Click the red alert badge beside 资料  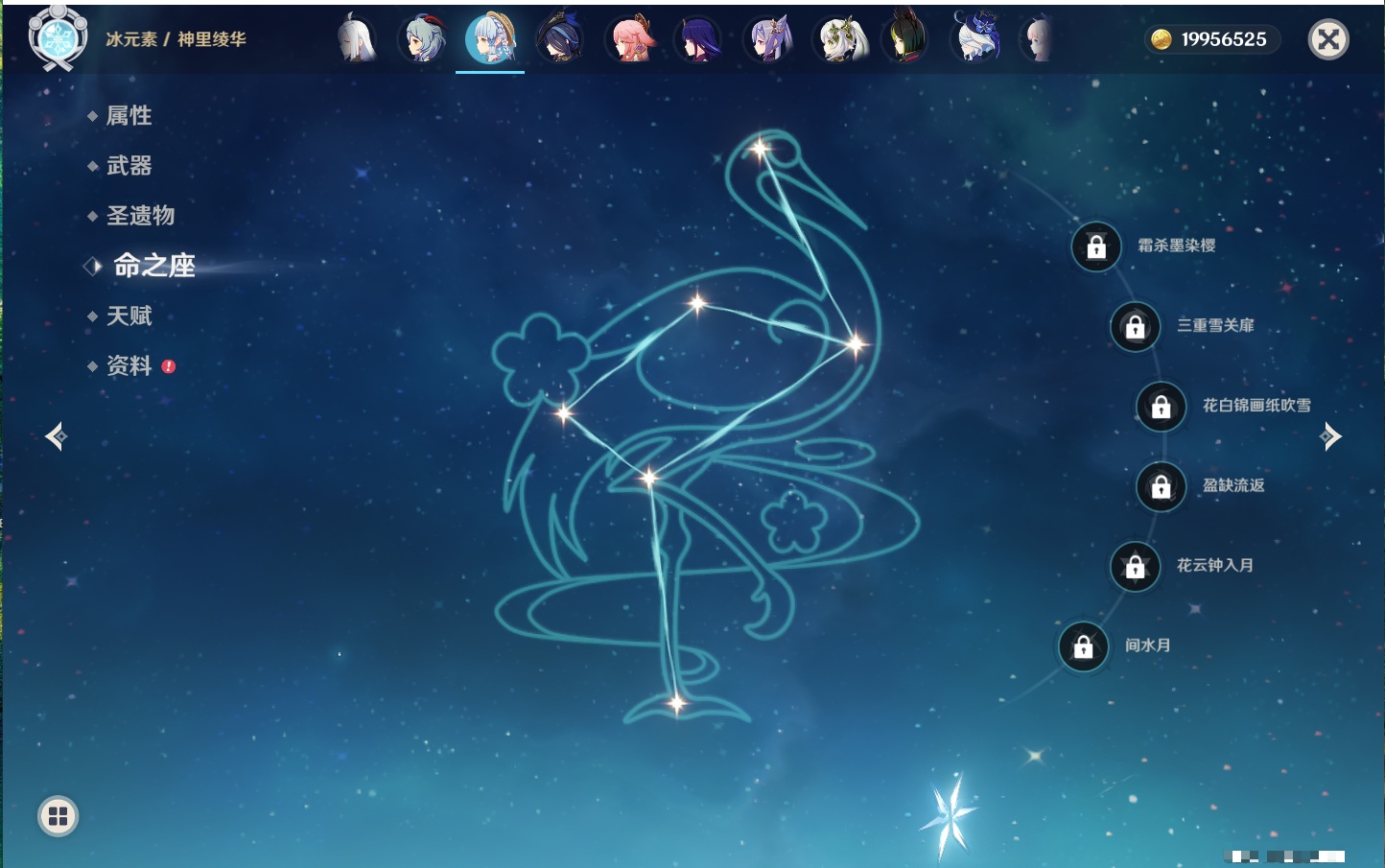[x=169, y=366]
